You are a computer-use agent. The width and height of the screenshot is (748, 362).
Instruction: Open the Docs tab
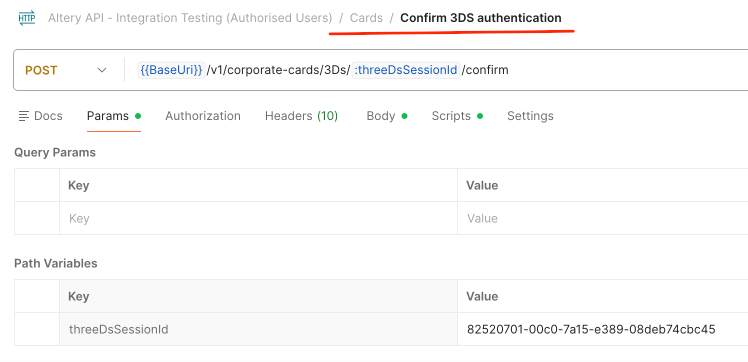(x=41, y=116)
